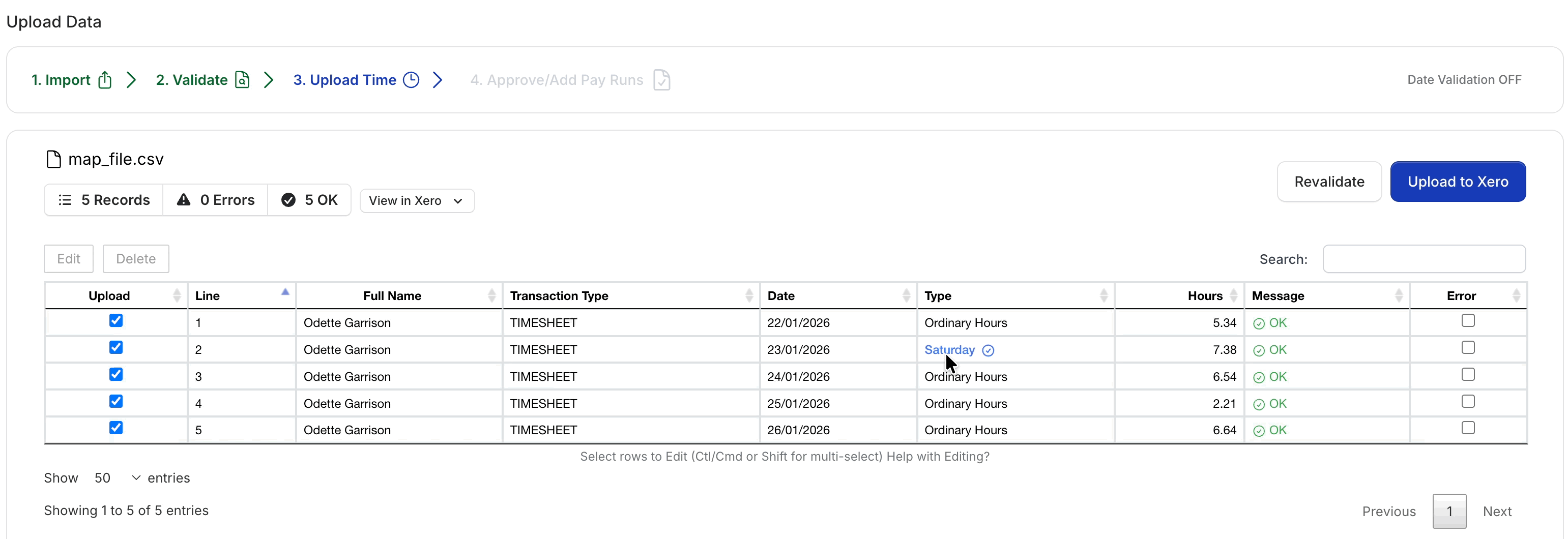
Task: Click the clock icon beside Upload Time
Action: pyautogui.click(x=412, y=80)
